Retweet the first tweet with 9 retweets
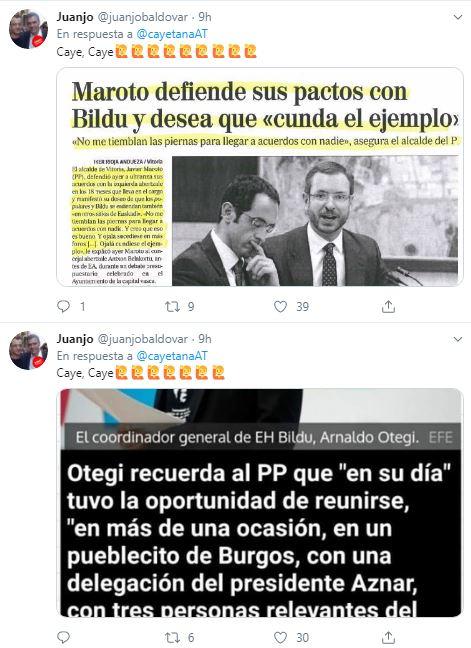The image size is (471, 648). coord(172,306)
